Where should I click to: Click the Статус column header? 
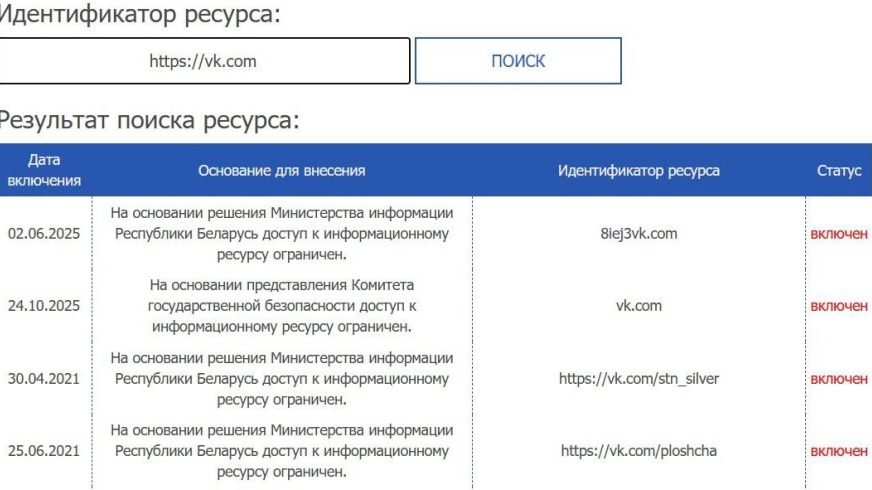coord(838,171)
